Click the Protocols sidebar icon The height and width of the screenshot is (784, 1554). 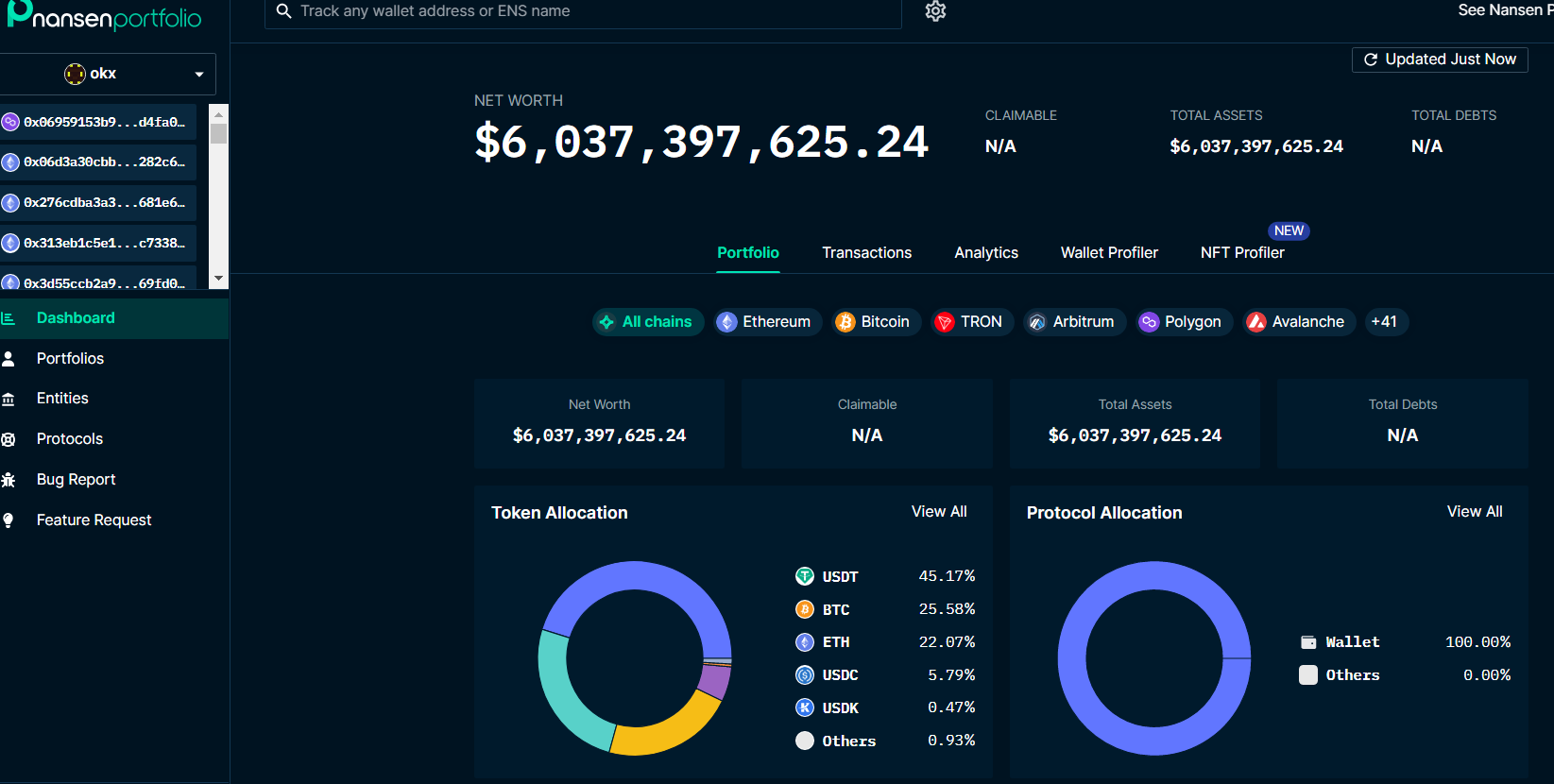click(x=9, y=439)
